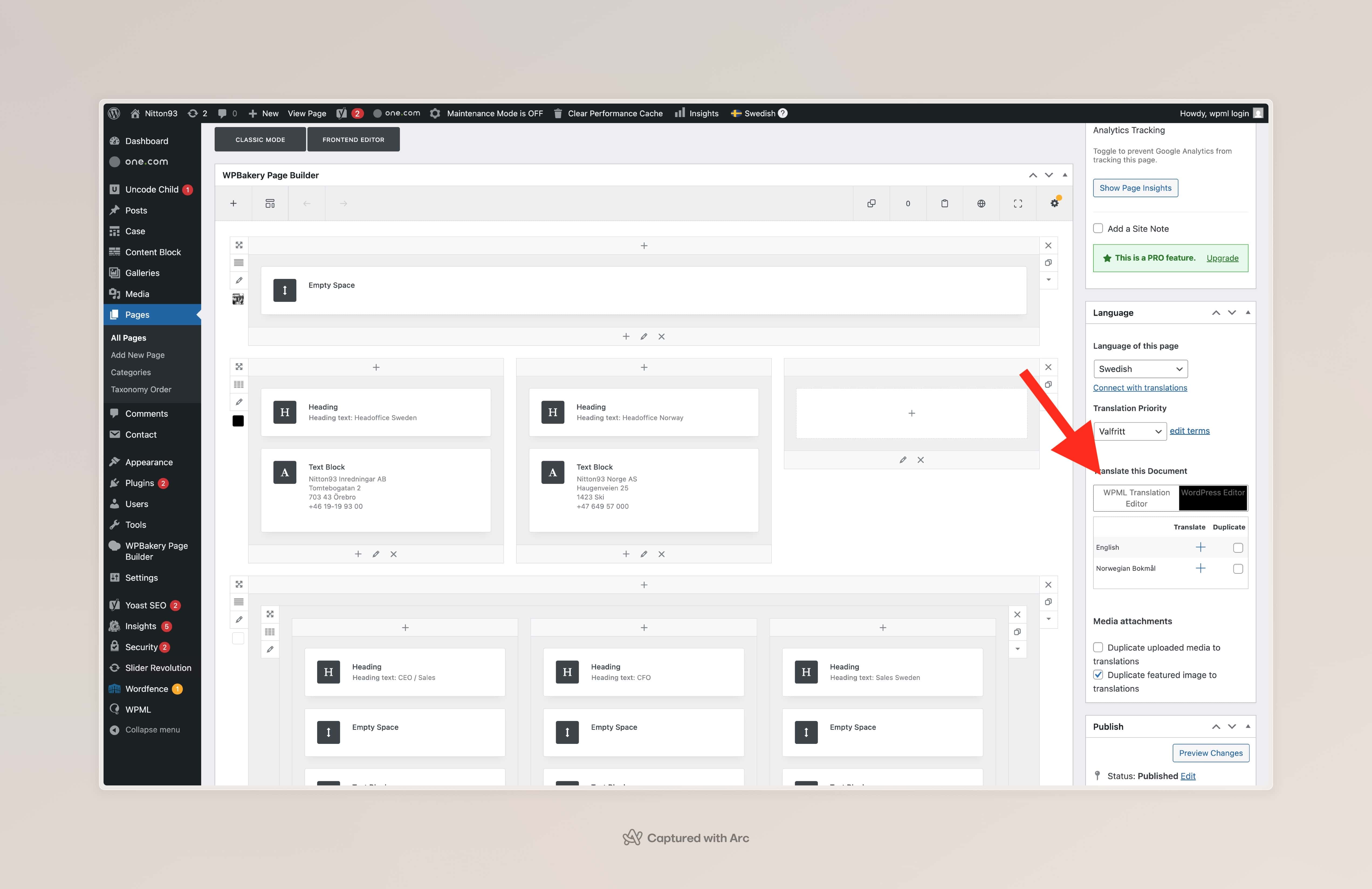This screenshot has height=889, width=1372.
Task: Click the Add Element plus icon in WPBakery toolbar
Action: (234, 204)
